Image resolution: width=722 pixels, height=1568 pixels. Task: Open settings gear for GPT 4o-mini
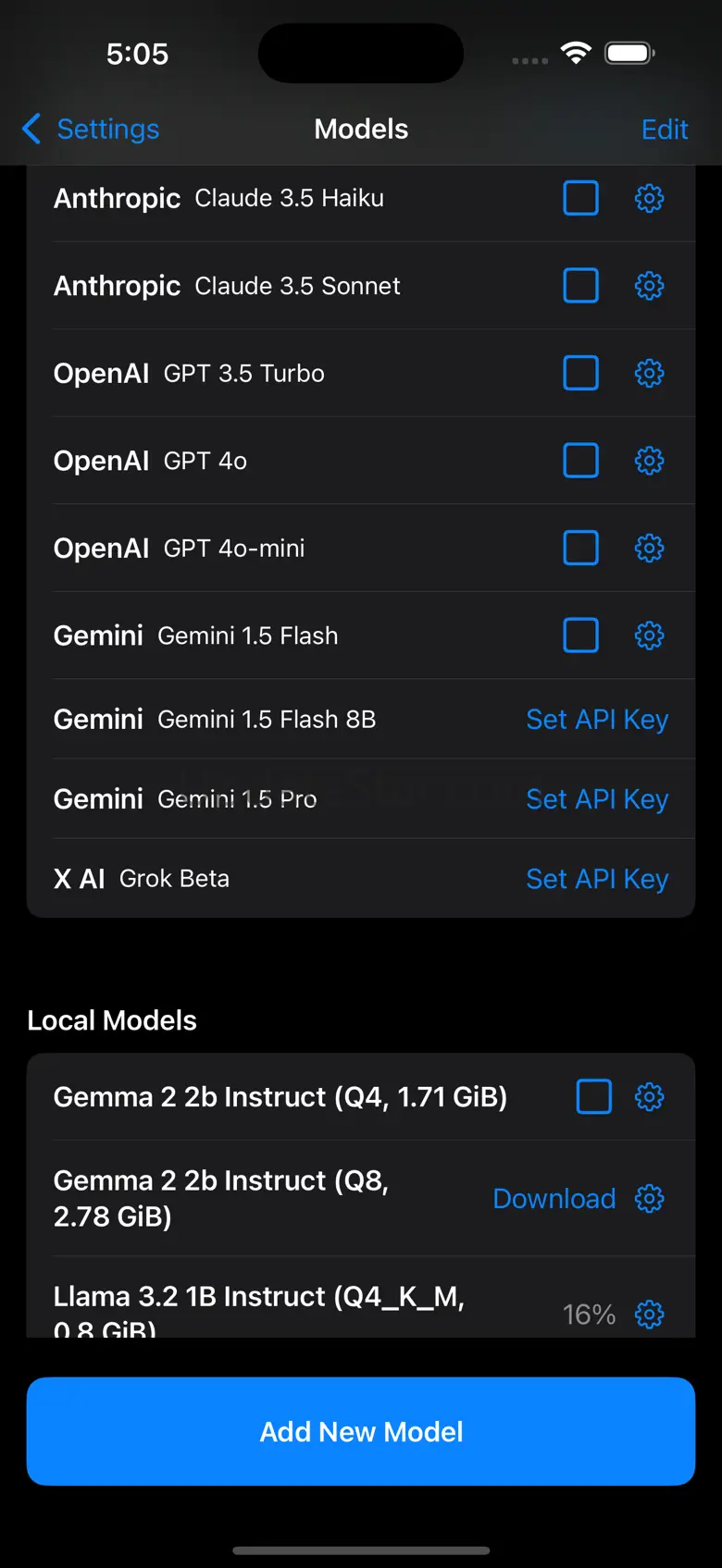[649, 548]
